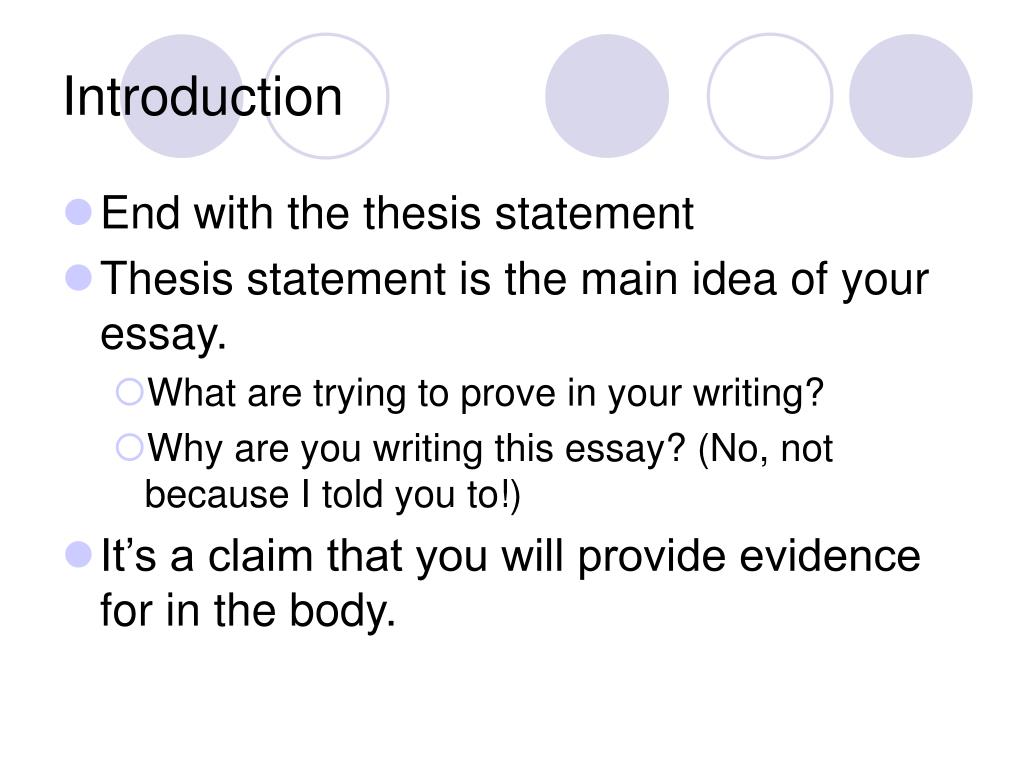Click the filled bullet before "Thesis statement is the main idea"
1024x768 pixels.
[79, 278]
